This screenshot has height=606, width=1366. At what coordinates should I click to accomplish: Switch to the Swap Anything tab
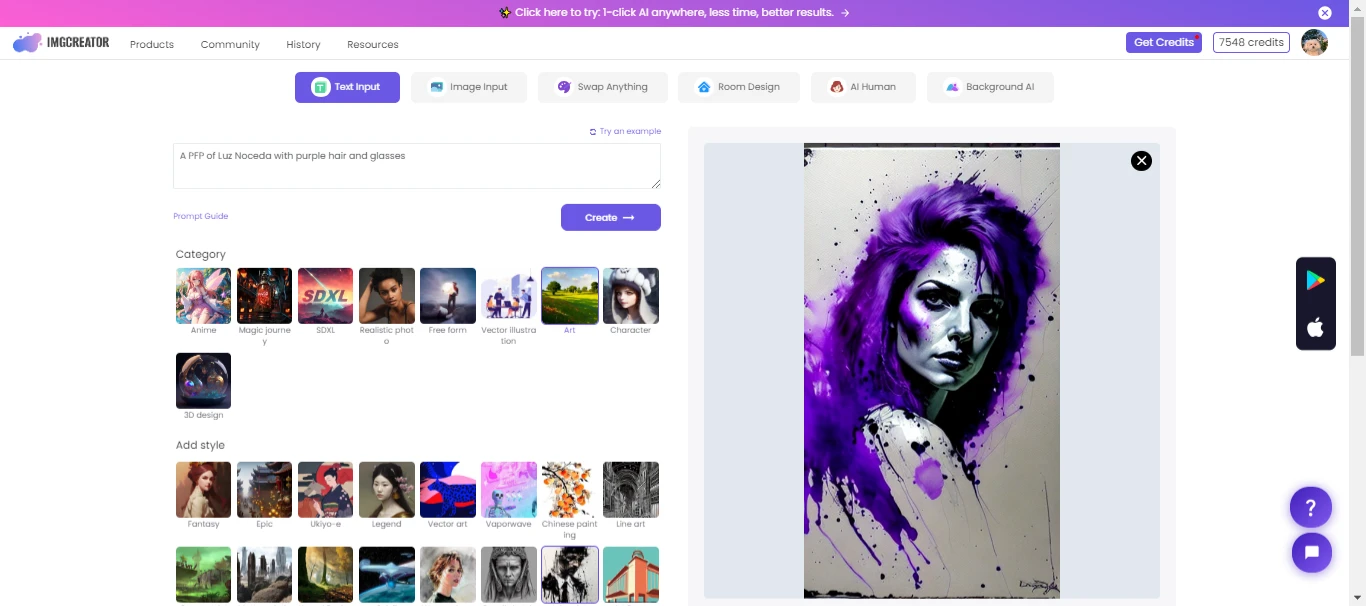pos(602,87)
